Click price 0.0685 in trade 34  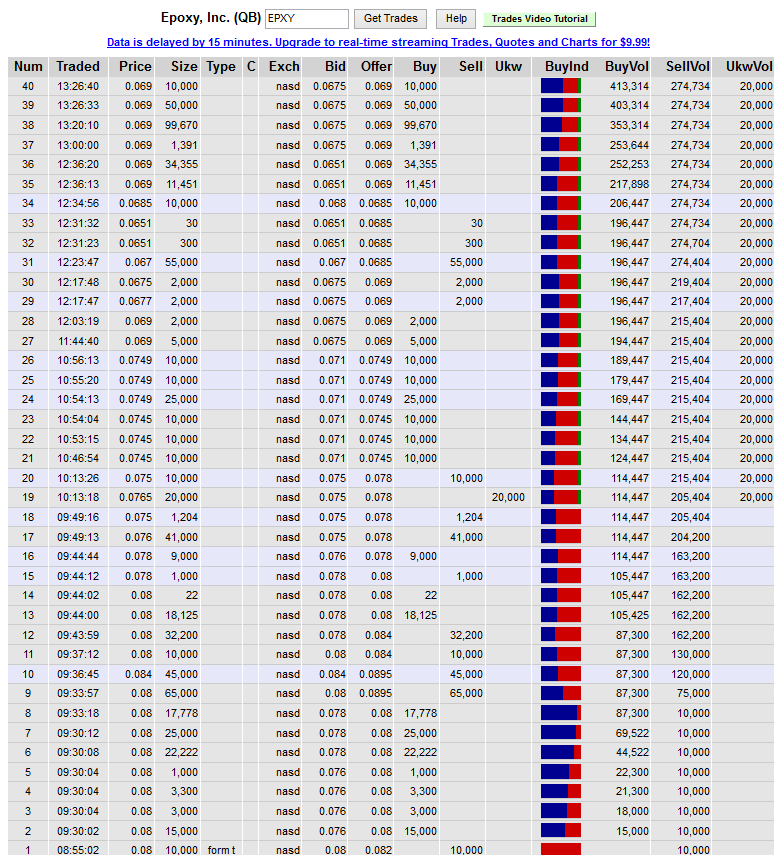coord(135,203)
